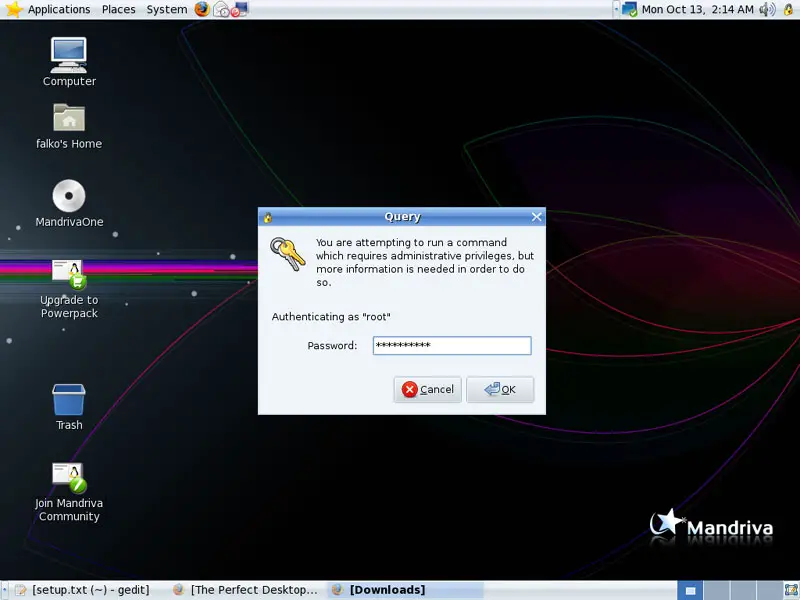
Task: Select the Join Mandriva Community icon
Action: point(69,492)
